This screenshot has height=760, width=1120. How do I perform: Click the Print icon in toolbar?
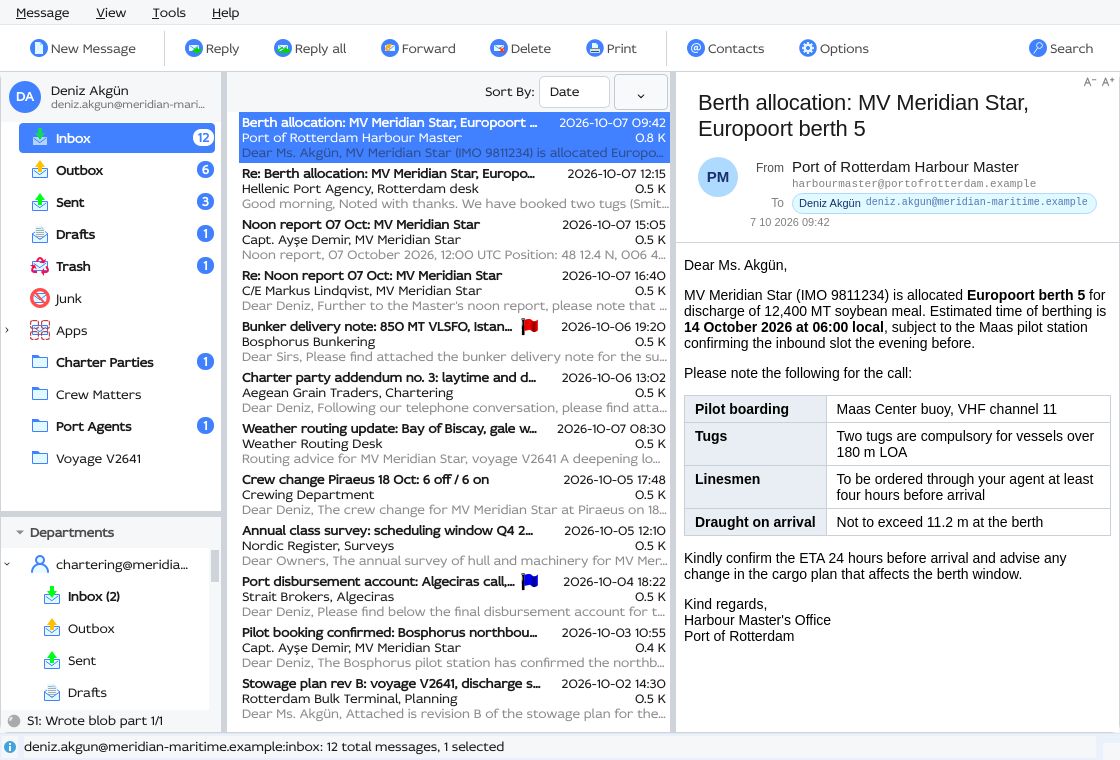pyautogui.click(x=594, y=48)
